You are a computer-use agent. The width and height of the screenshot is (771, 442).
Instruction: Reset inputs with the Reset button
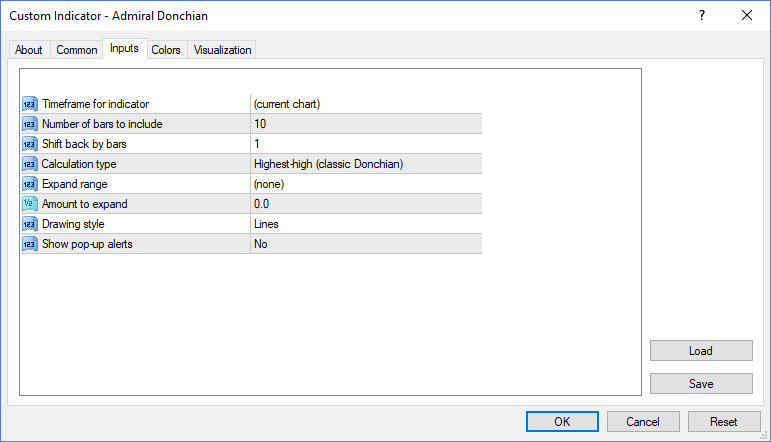pos(724,421)
